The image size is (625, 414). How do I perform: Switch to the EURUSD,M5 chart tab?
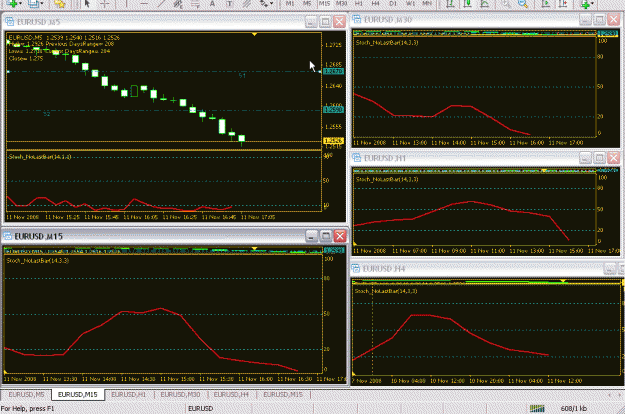tap(26, 394)
